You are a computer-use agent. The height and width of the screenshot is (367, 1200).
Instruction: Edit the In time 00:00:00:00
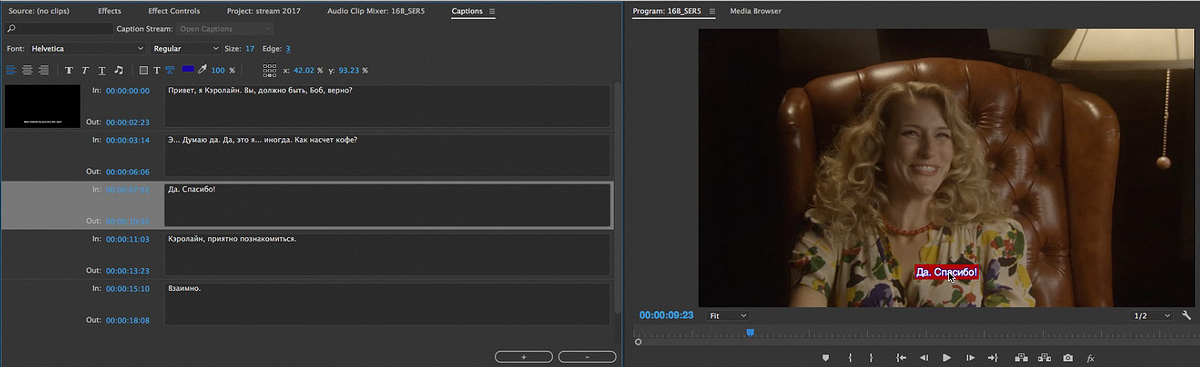128,91
